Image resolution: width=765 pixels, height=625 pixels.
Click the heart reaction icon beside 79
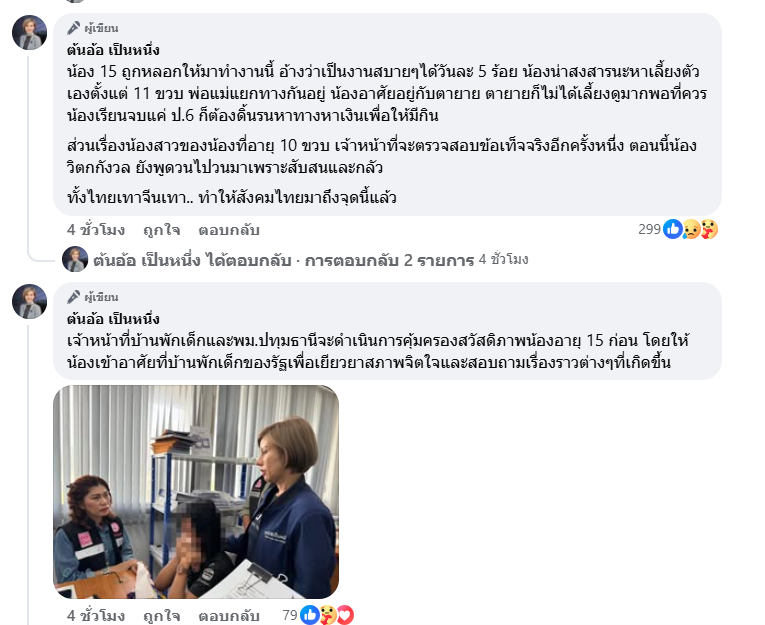344,615
